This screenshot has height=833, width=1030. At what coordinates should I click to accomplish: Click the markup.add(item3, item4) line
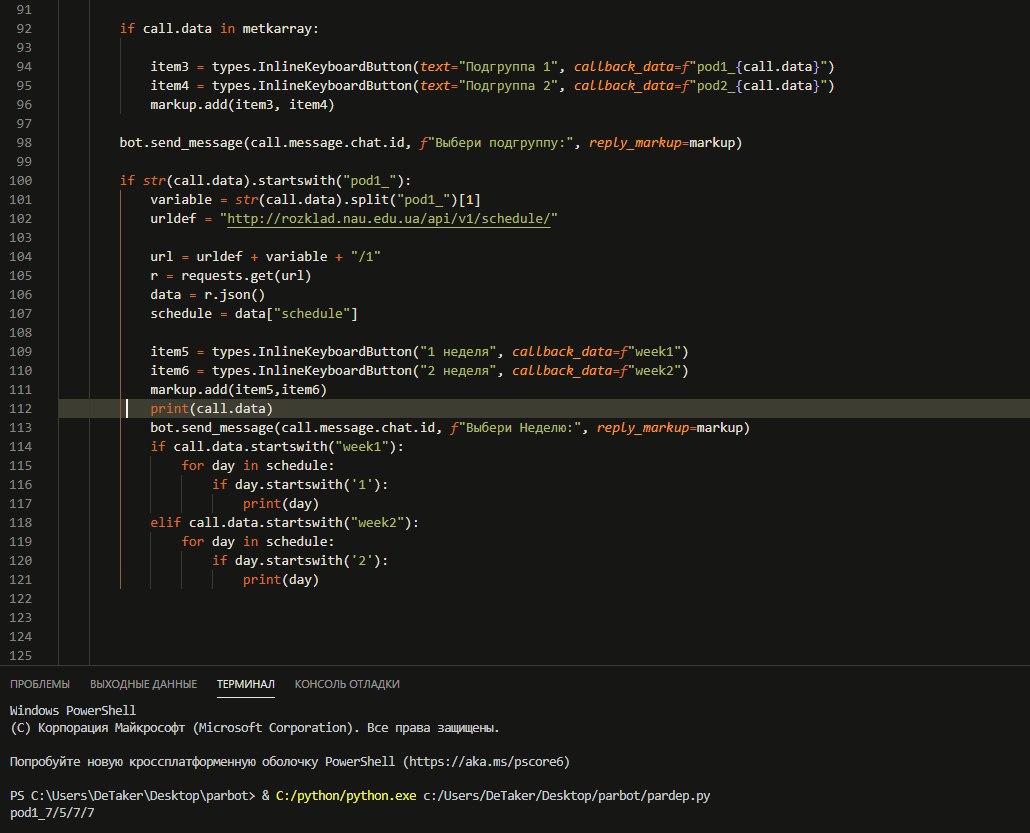click(242, 104)
